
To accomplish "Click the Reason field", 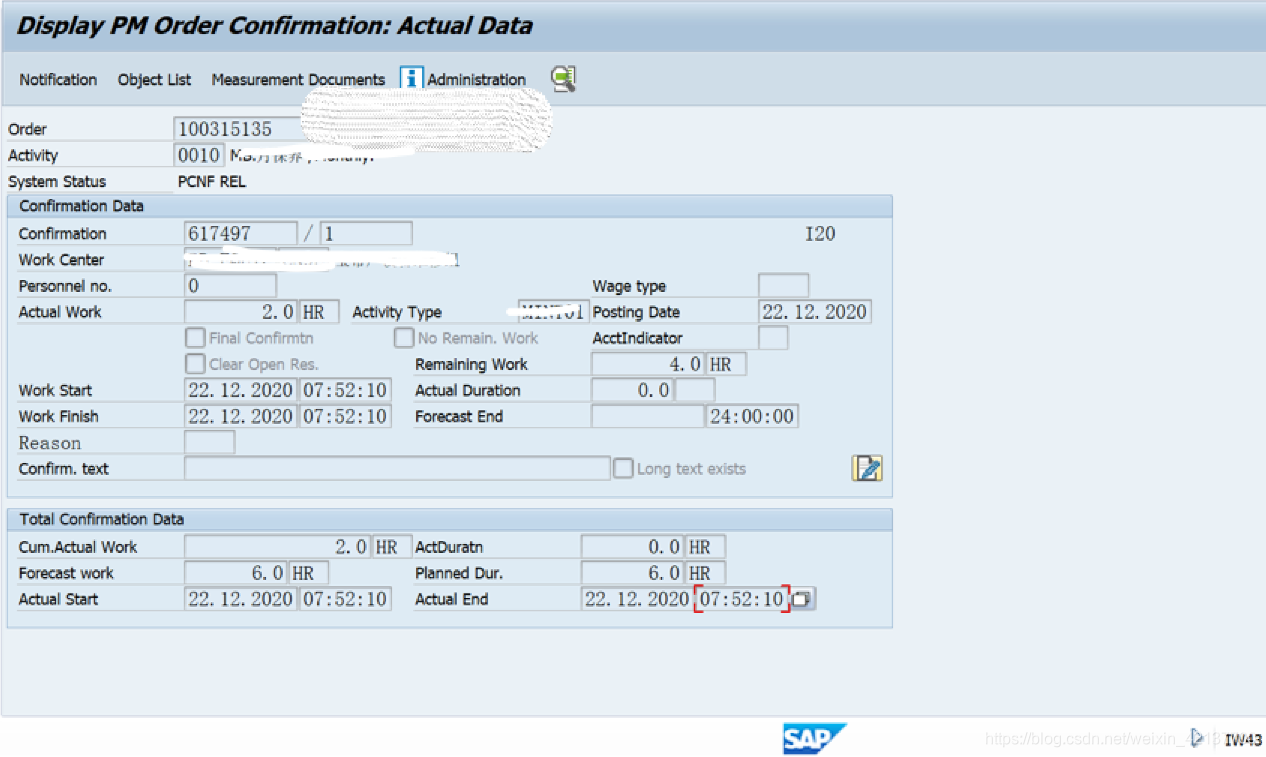I will [210, 442].
